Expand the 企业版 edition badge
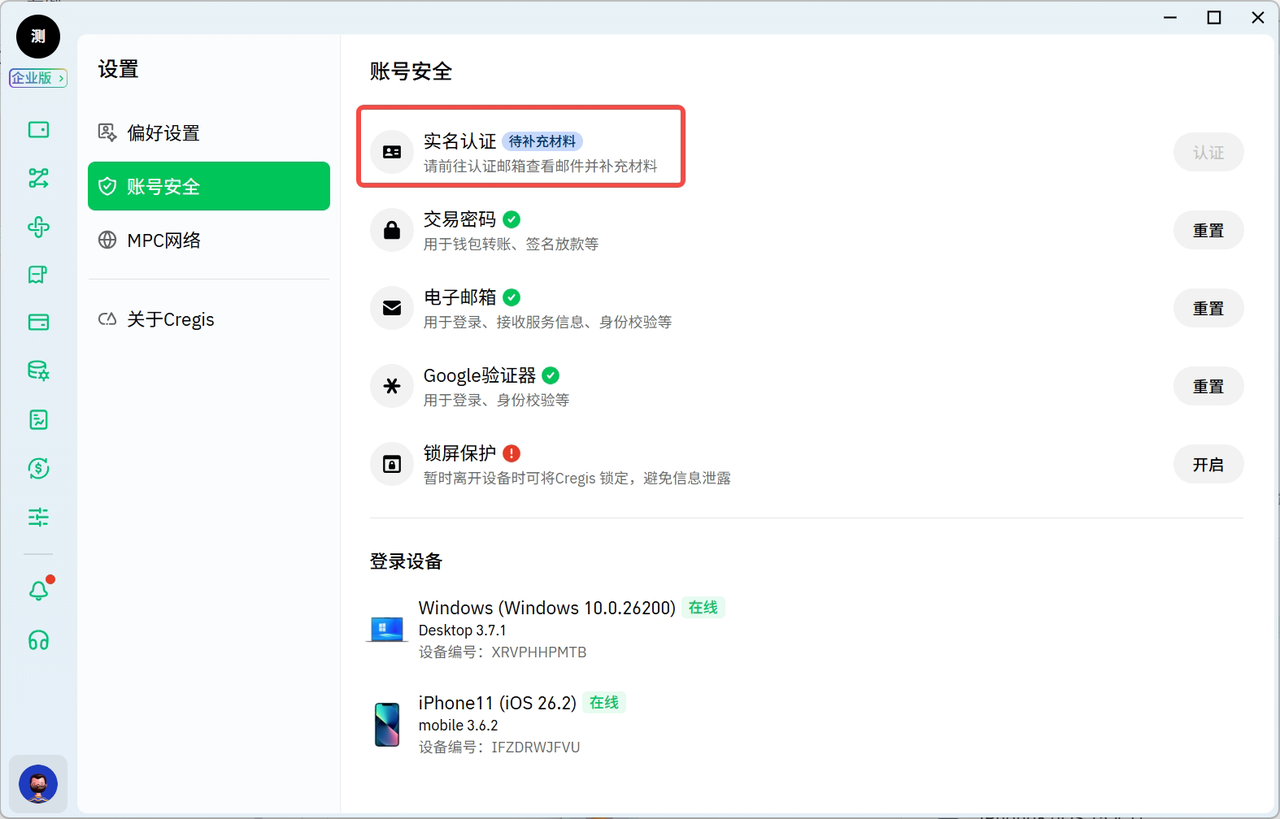 [x=38, y=78]
